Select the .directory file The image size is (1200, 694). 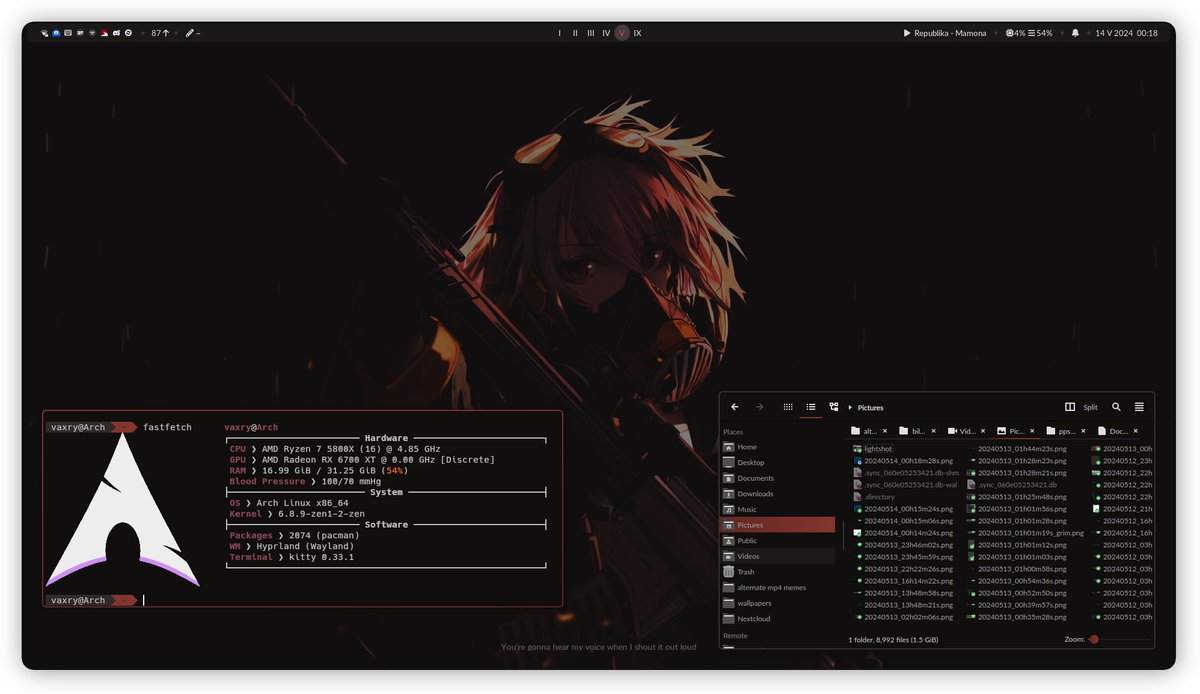[x=874, y=496]
